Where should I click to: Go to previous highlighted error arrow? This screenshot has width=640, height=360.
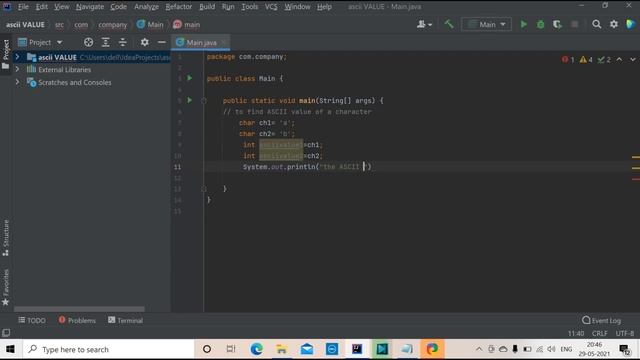[619, 60]
